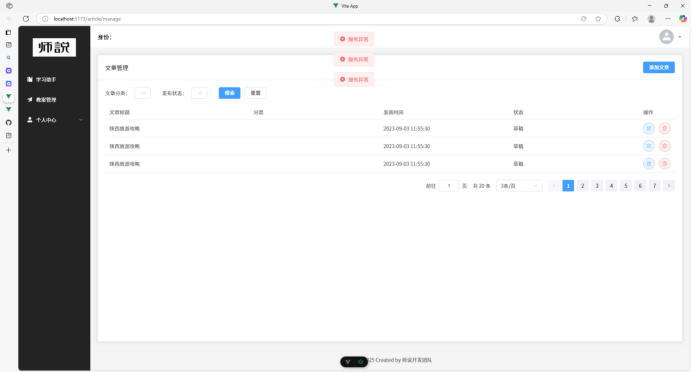Focus the go-to page number input
Screen dimensions: 692x372
(x=448, y=186)
